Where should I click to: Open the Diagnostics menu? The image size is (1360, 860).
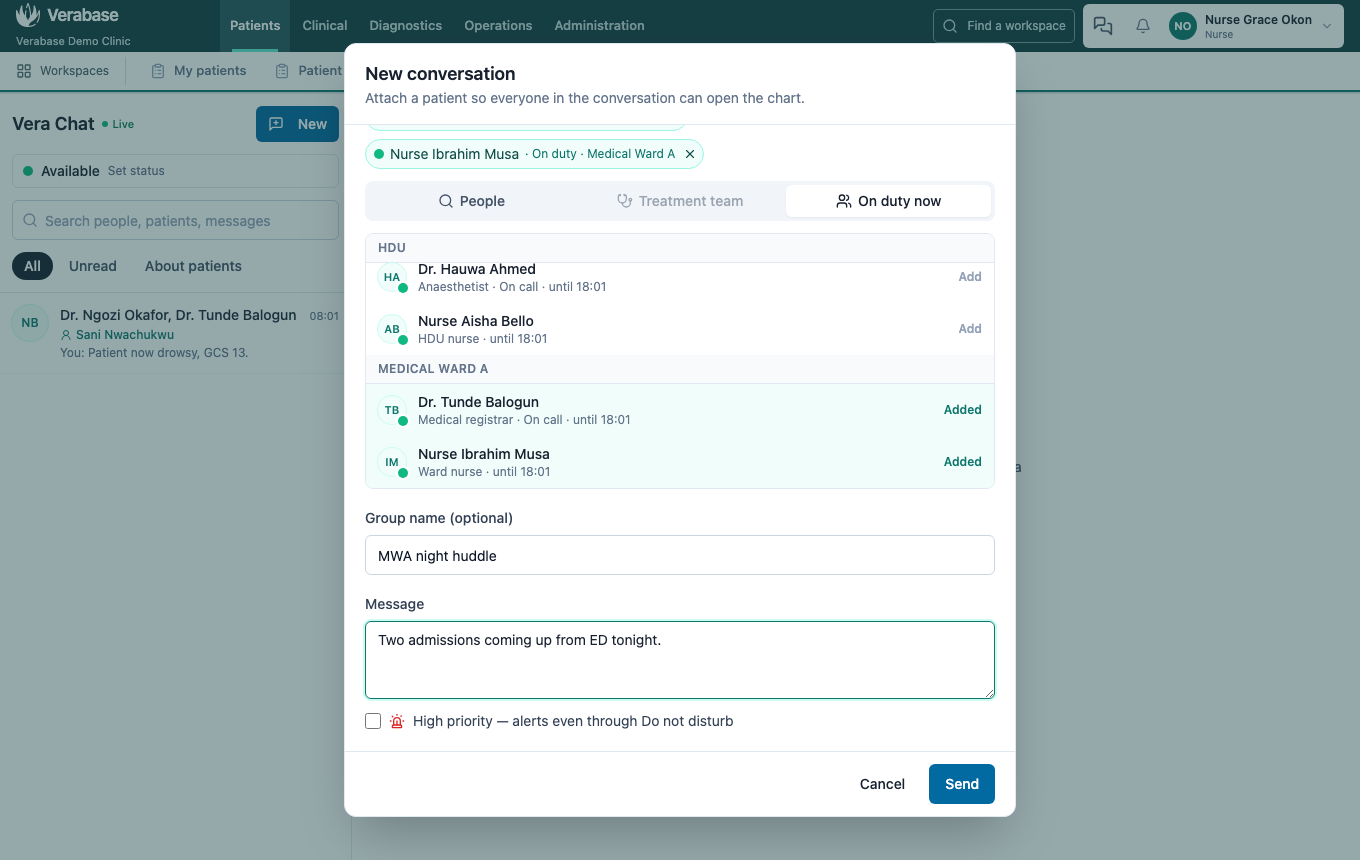(406, 26)
